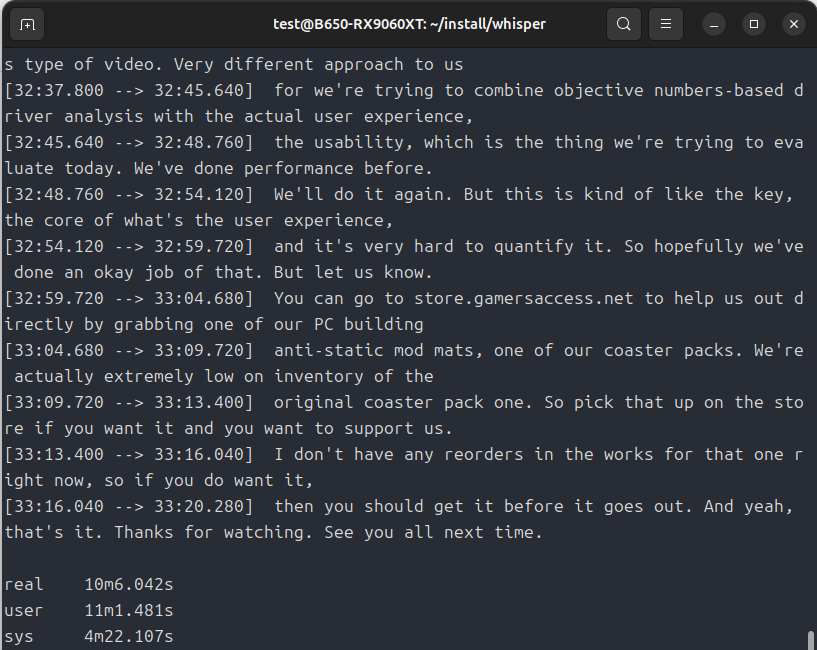Click the [32:37.800 --> 32:45.640] timestamp
Viewport: 817px width, 650px height.
click(x=129, y=90)
